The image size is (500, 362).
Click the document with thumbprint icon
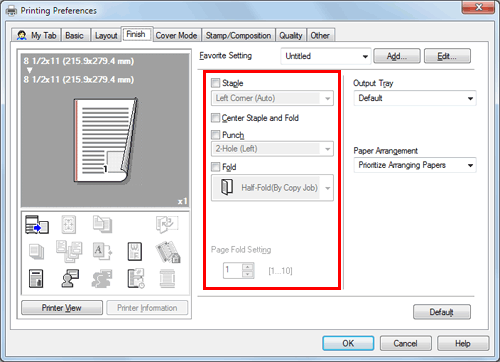pos(36,278)
